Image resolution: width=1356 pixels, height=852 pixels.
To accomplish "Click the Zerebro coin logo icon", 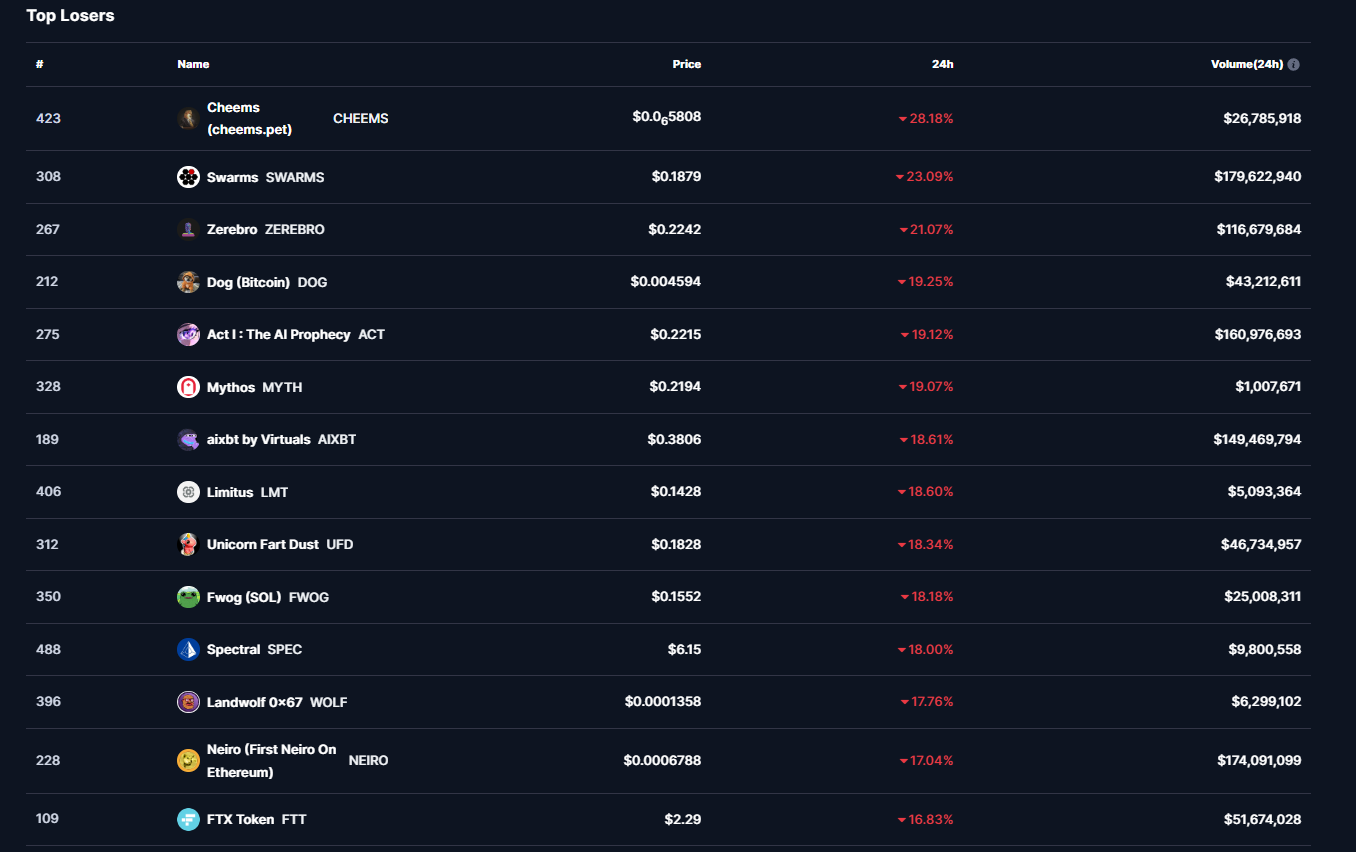I will pyautogui.click(x=188, y=229).
